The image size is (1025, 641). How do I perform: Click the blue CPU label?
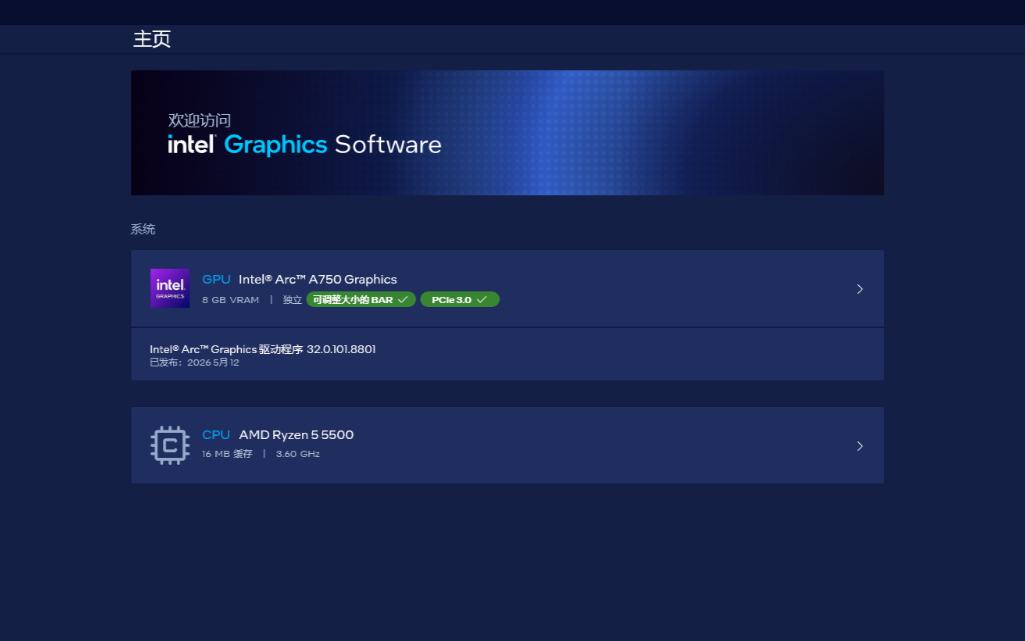(x=216, y=435)
